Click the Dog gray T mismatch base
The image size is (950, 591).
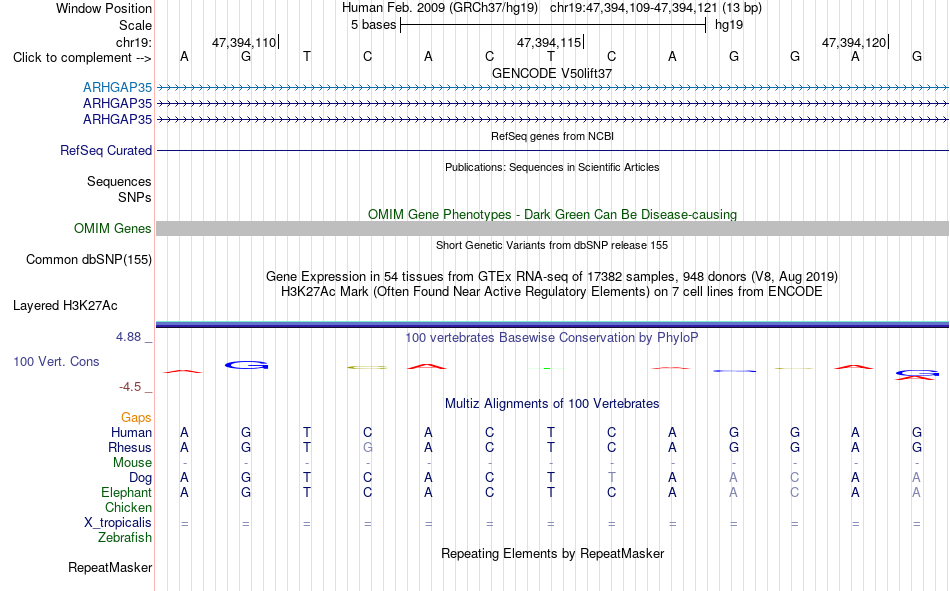611,478
